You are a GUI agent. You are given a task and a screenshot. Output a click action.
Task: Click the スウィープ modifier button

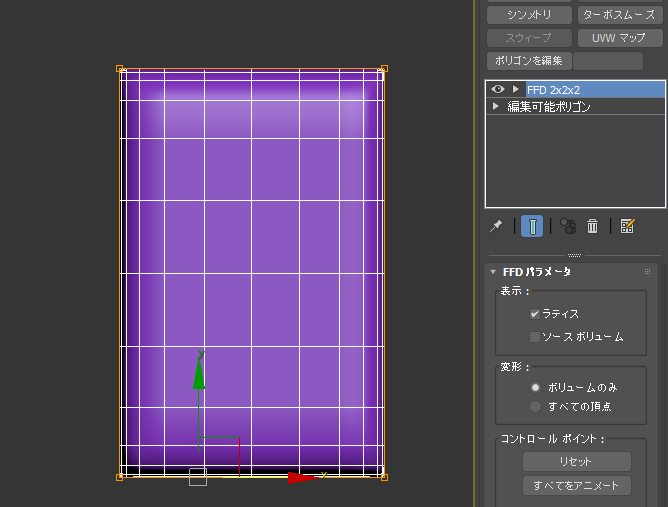pyautogui.click(x=529, y=38)
